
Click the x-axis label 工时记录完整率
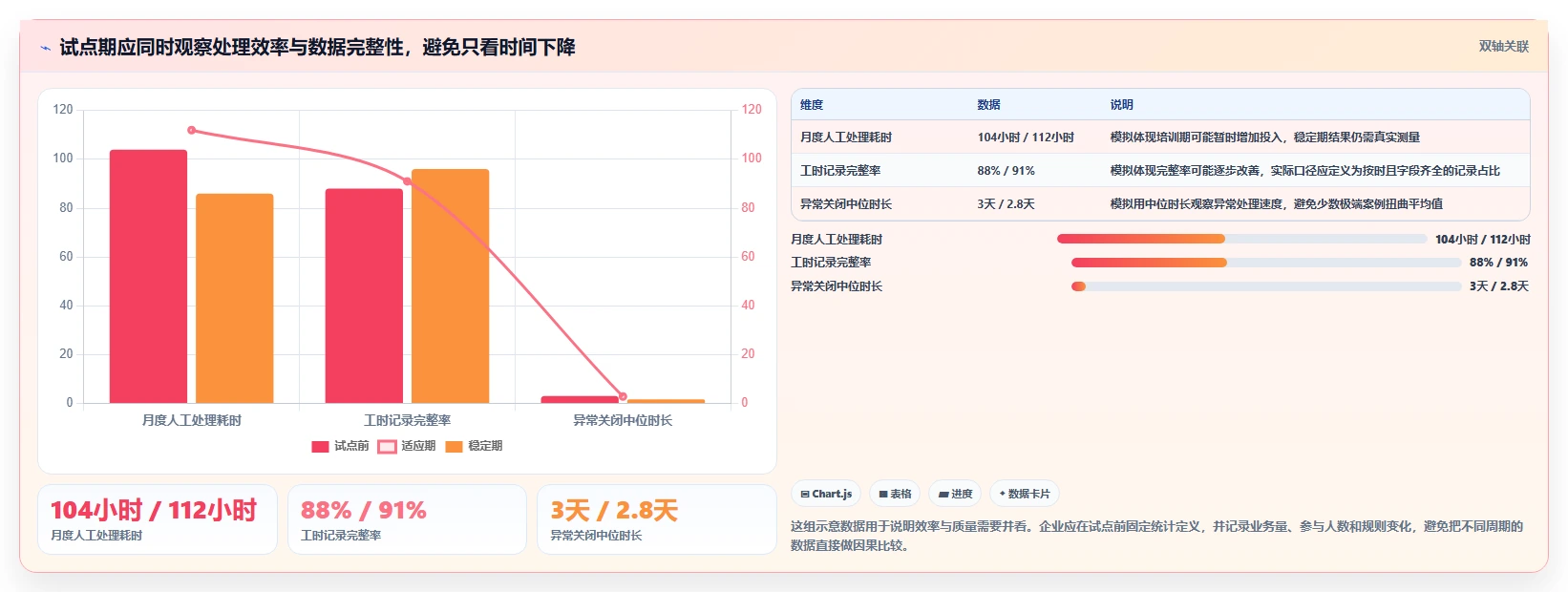click(x=408, y=420)
